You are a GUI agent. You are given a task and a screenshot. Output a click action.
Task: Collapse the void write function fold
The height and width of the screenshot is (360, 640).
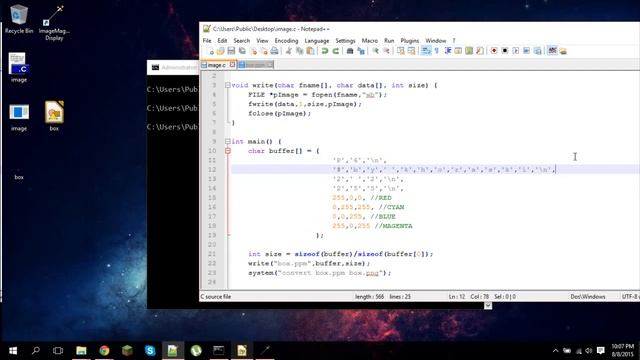(x=228, y=85)
